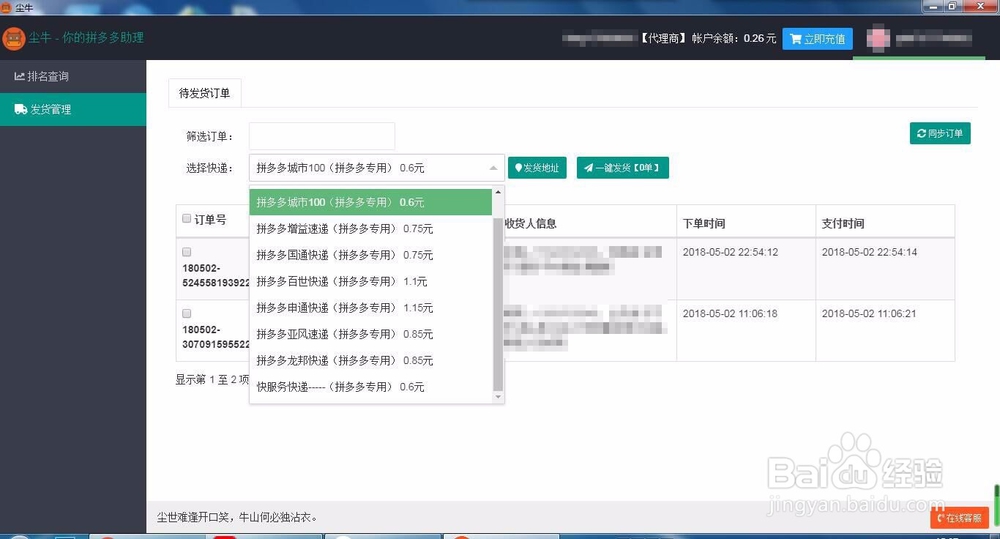Open the 在线客服 chat button
The image size is (1000, 539).
(959, 518)
